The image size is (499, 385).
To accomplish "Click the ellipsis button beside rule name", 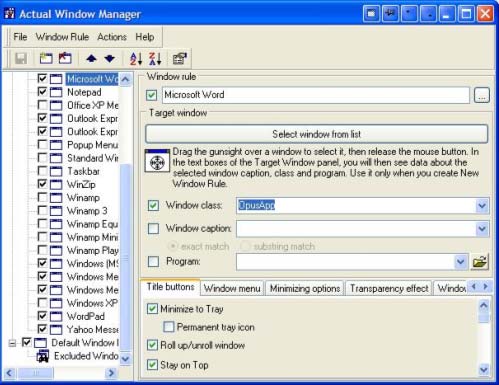I will (x=482, y=95).
